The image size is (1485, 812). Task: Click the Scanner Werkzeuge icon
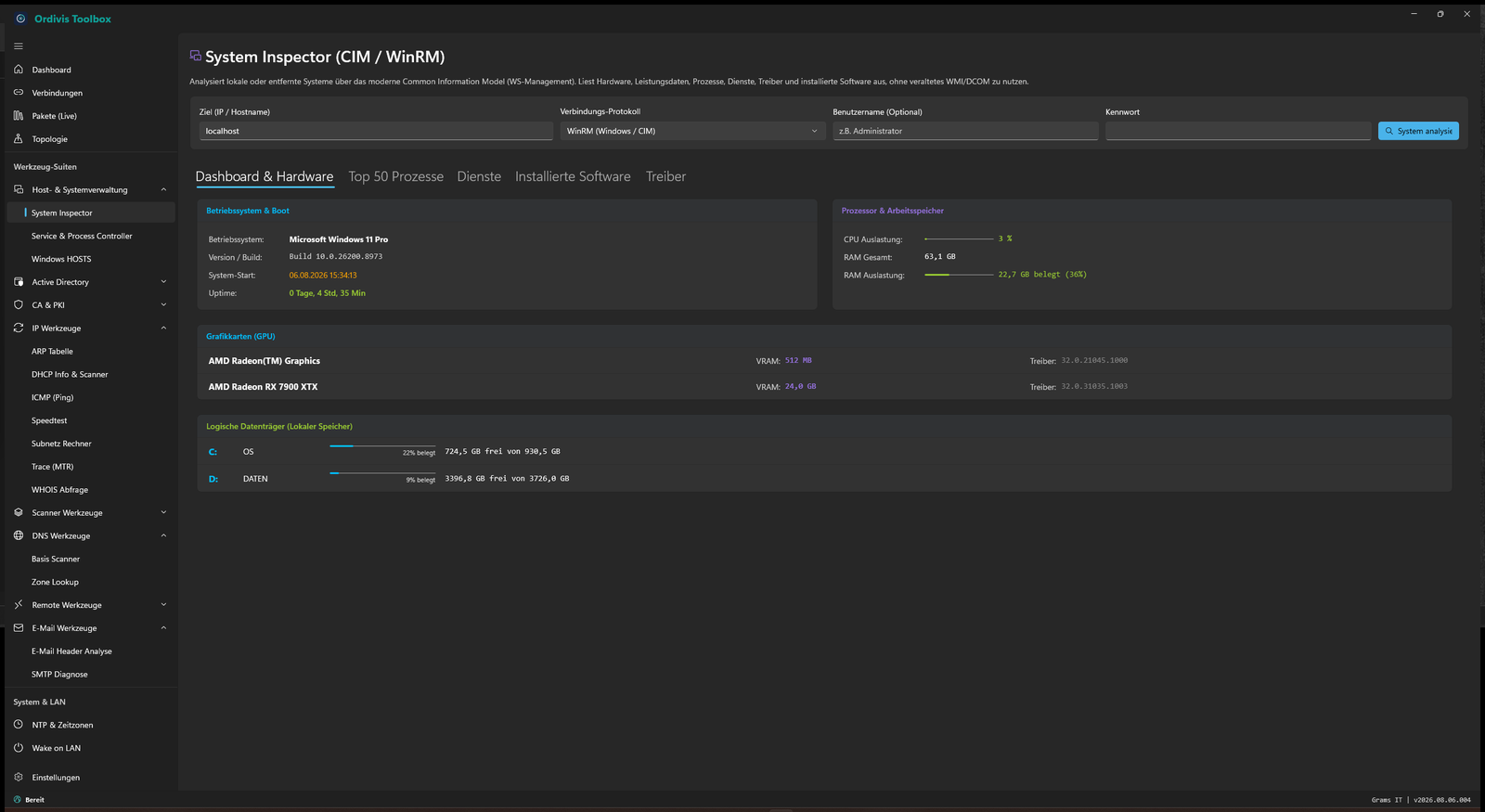tap(19, 512)
